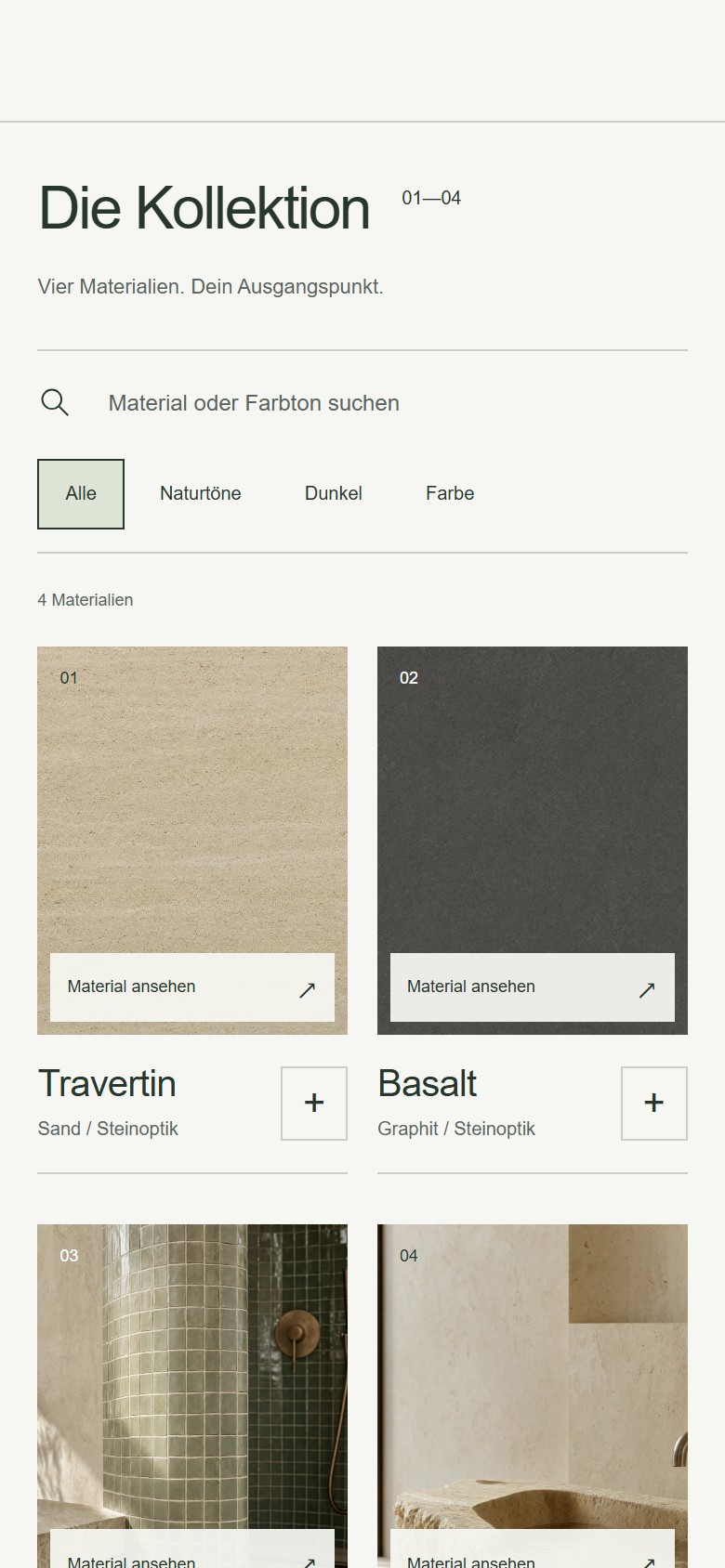The height and width of the screenshot is (1568, 725).
Task: Click the Sand / Steinoptik subtitle
Action: pyautogui.click(x=108, y=1129)
